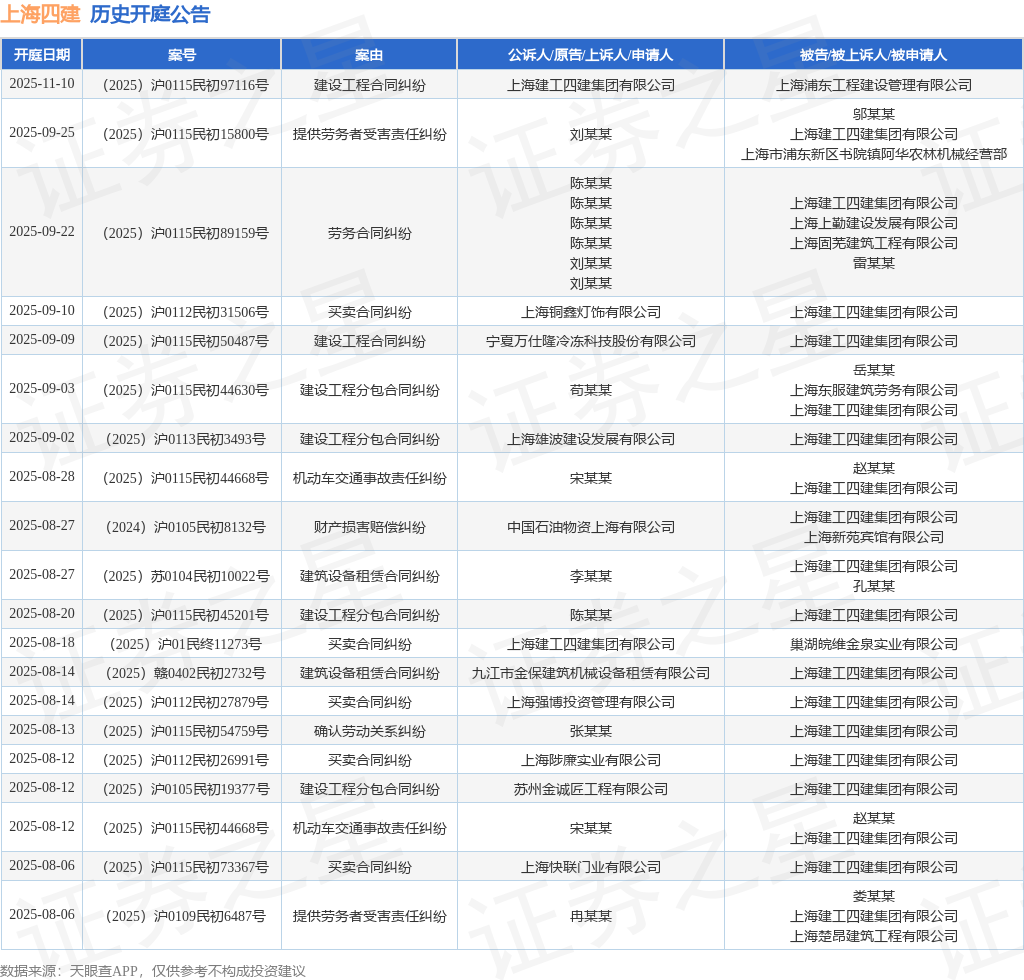This screenshot has height=980, width=1024.
Task: Click plaintiff "上海铜鑫灯饰有限公司"
Action: 591,312
